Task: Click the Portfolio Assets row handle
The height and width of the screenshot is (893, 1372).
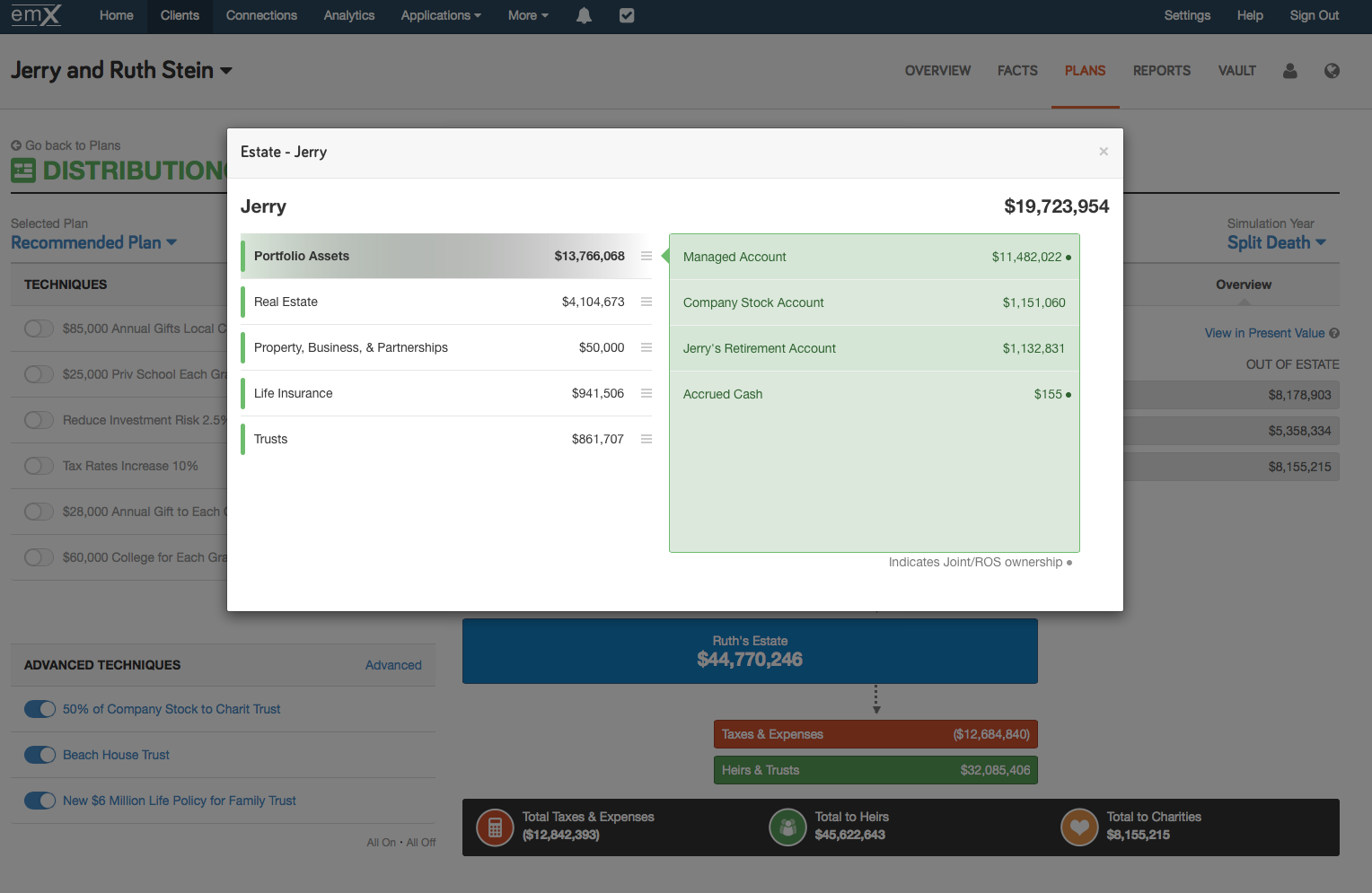Action: click(646, 256)
